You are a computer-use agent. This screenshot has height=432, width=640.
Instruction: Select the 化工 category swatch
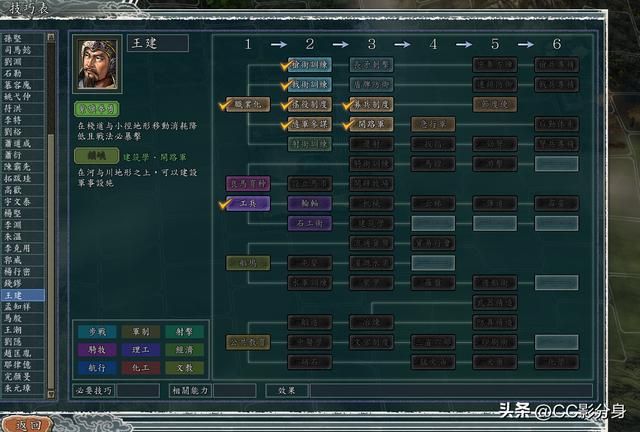point(141,367)
